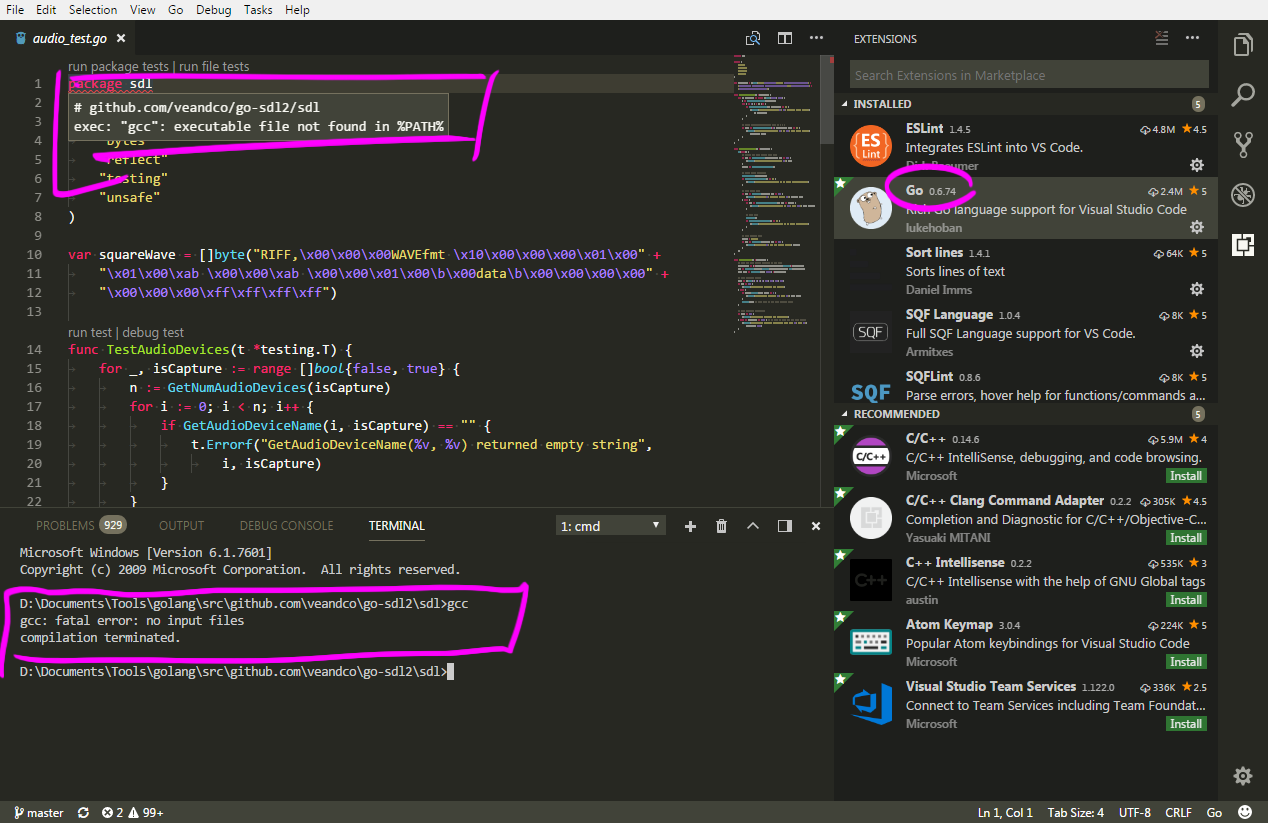Image resolution: width=1268 pixels, height=823 pixels.
Task: Close the terminal panel
Action: tap(816, 526)
